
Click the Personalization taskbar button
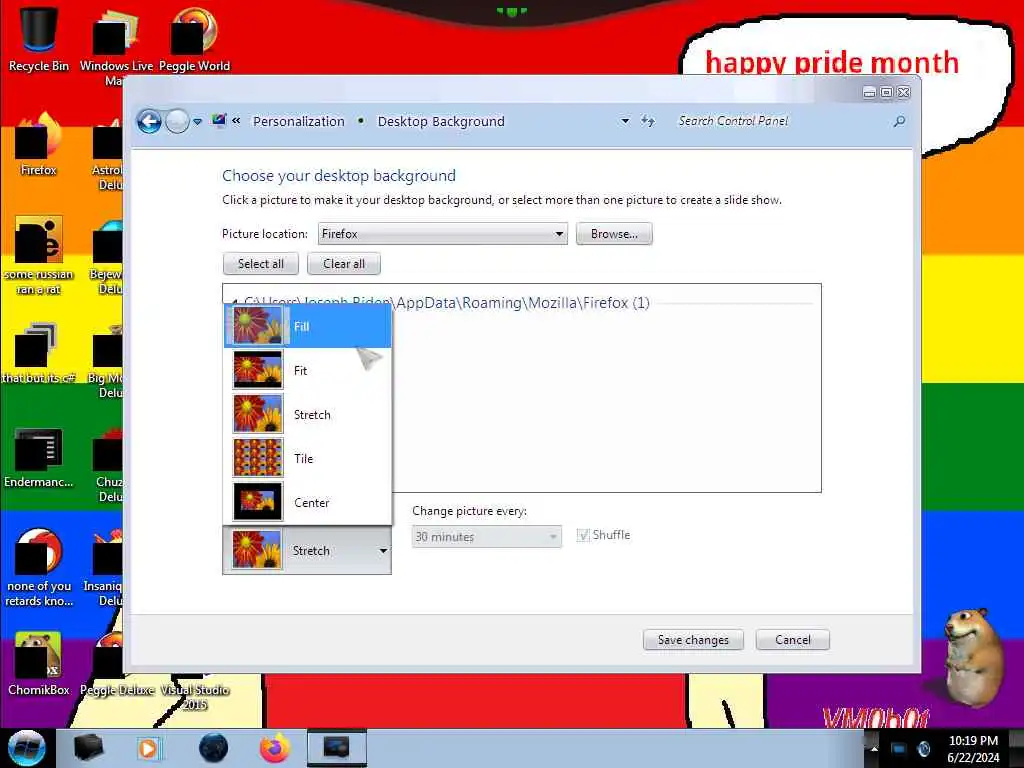(x=337, y=748)
